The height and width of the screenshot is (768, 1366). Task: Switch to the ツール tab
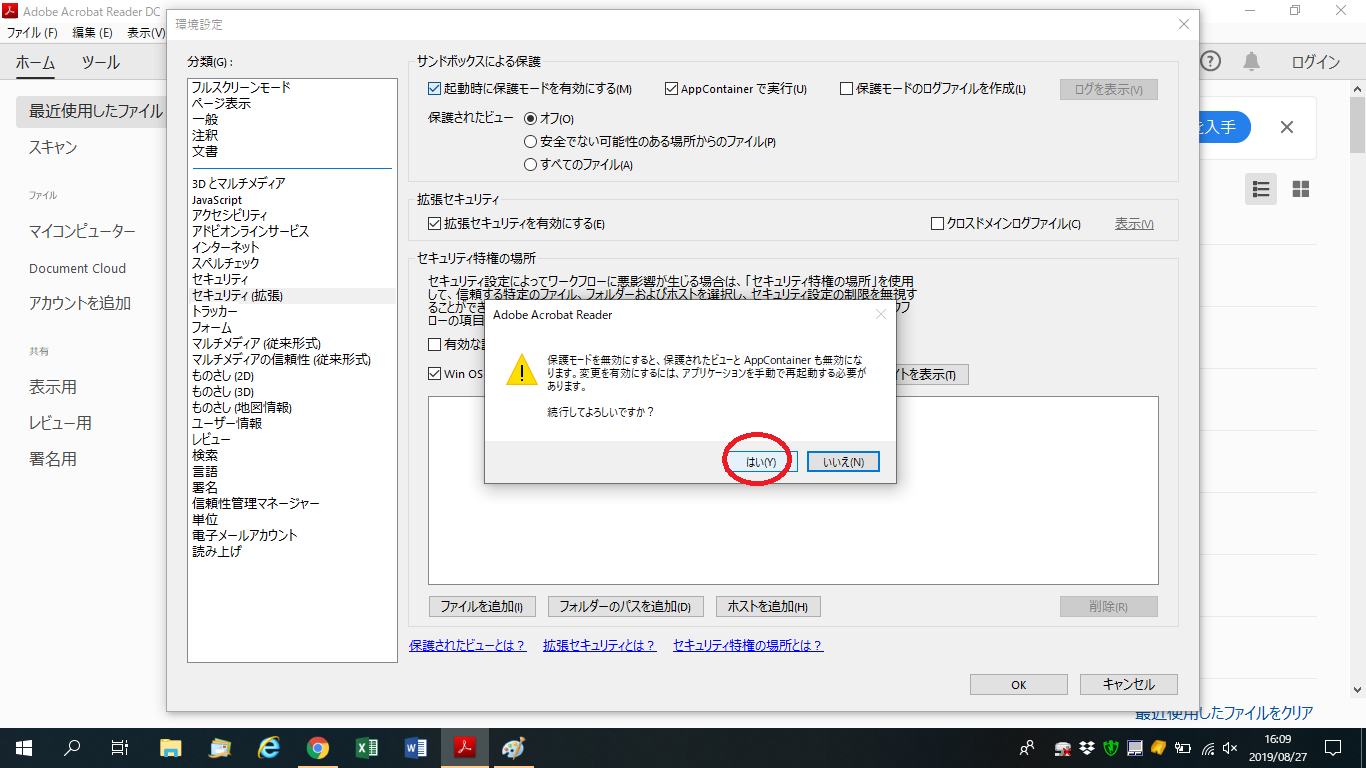(101, 63)
